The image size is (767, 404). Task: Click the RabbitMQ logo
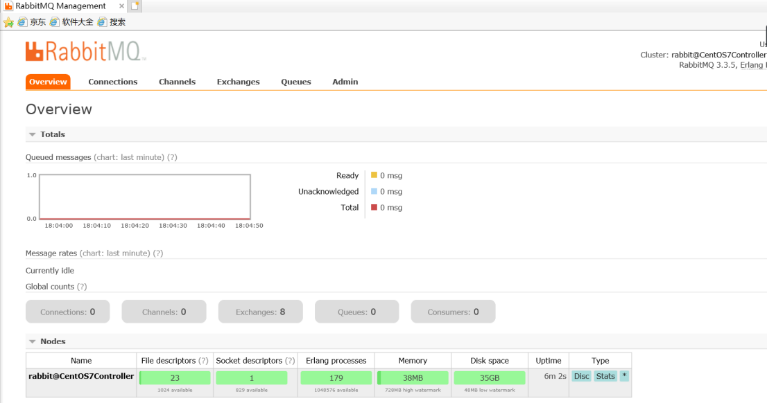[x=86, y=51]
